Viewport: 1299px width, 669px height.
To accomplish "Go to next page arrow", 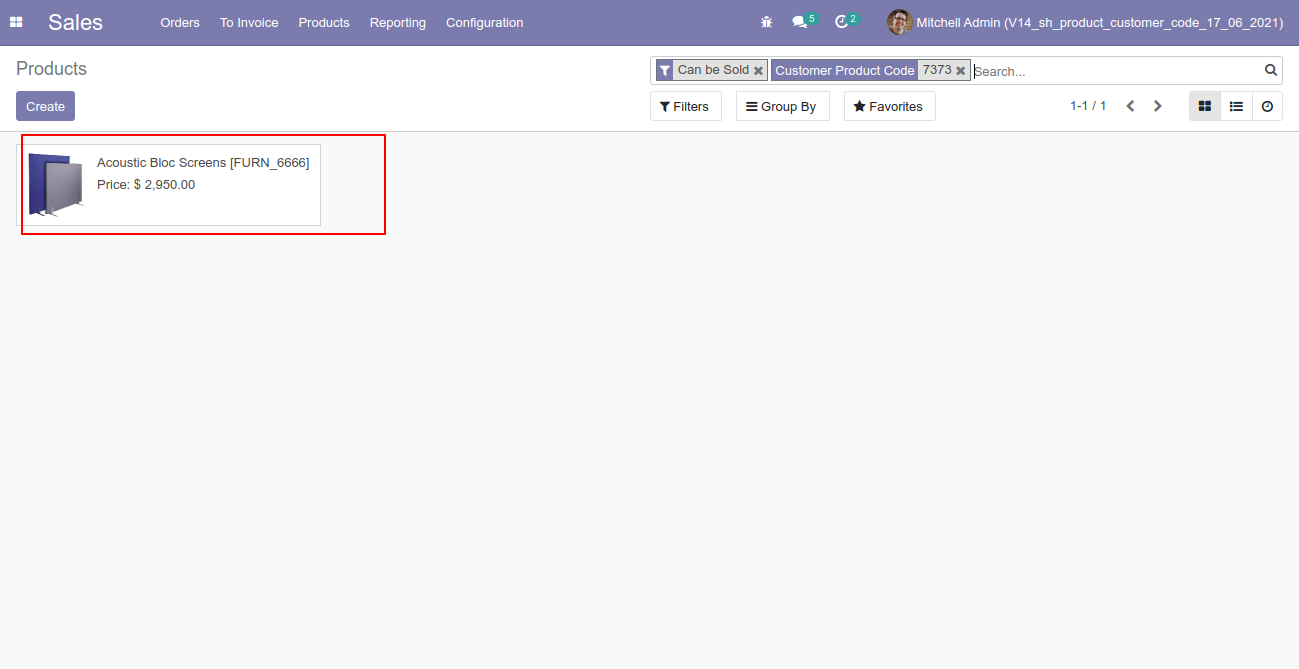I will pos(1158,106).
